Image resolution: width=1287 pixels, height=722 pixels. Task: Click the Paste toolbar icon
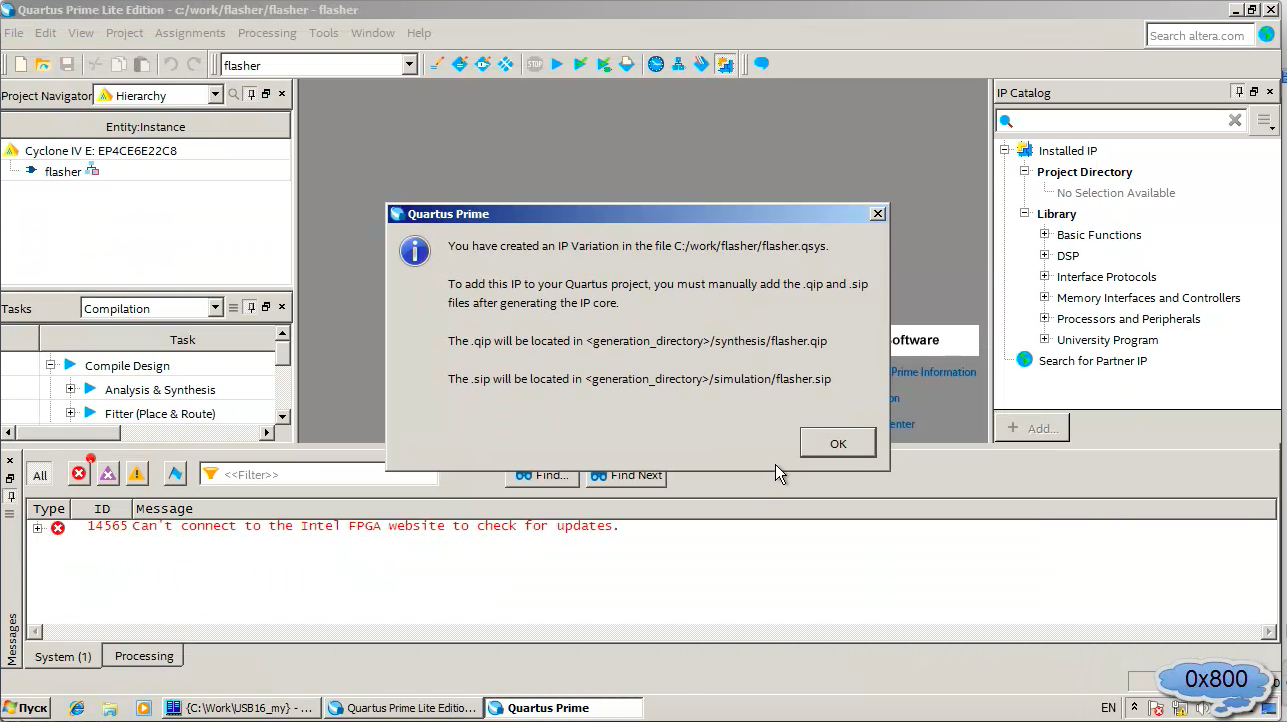[x=142, y=64]
